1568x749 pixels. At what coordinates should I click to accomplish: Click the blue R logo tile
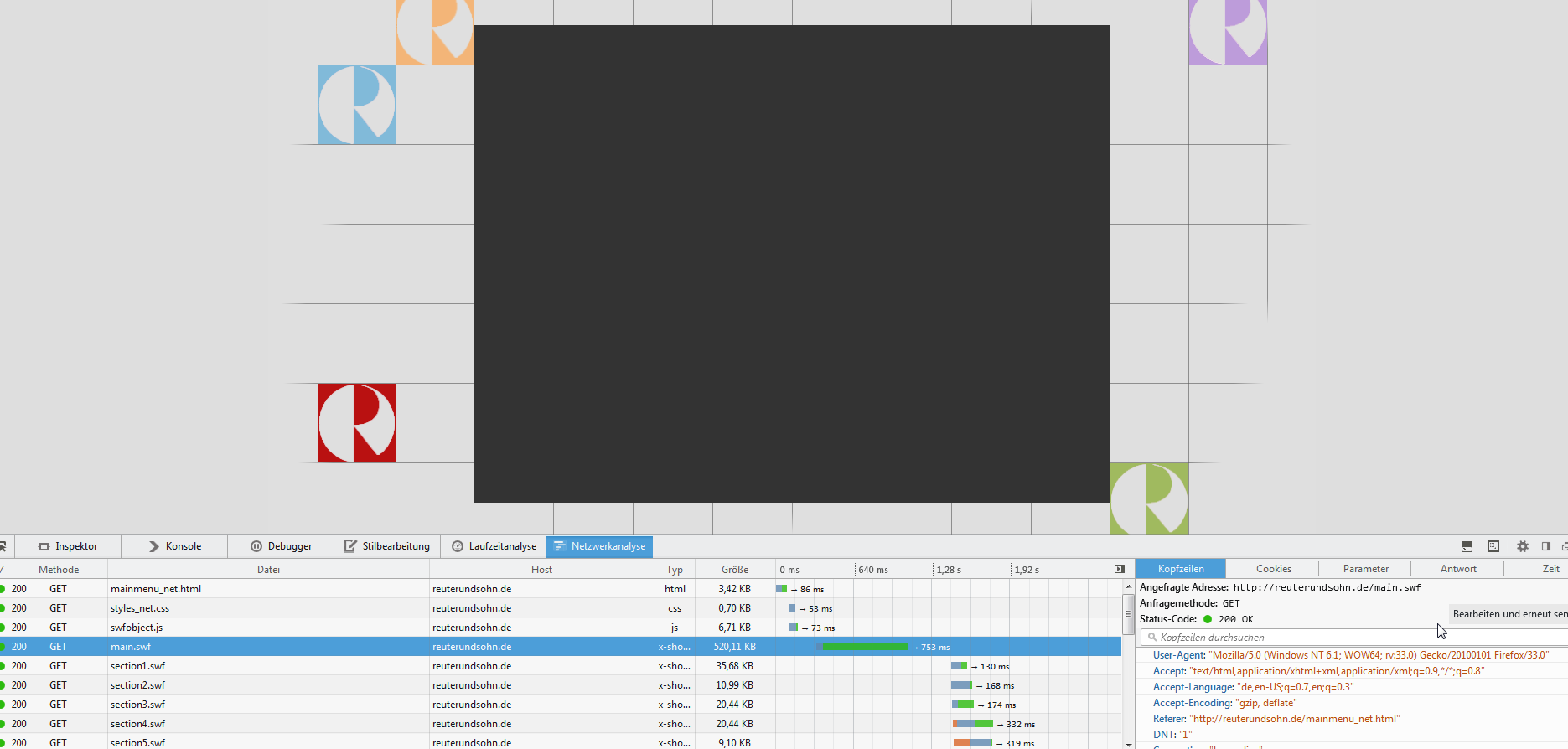pos(357,105)
